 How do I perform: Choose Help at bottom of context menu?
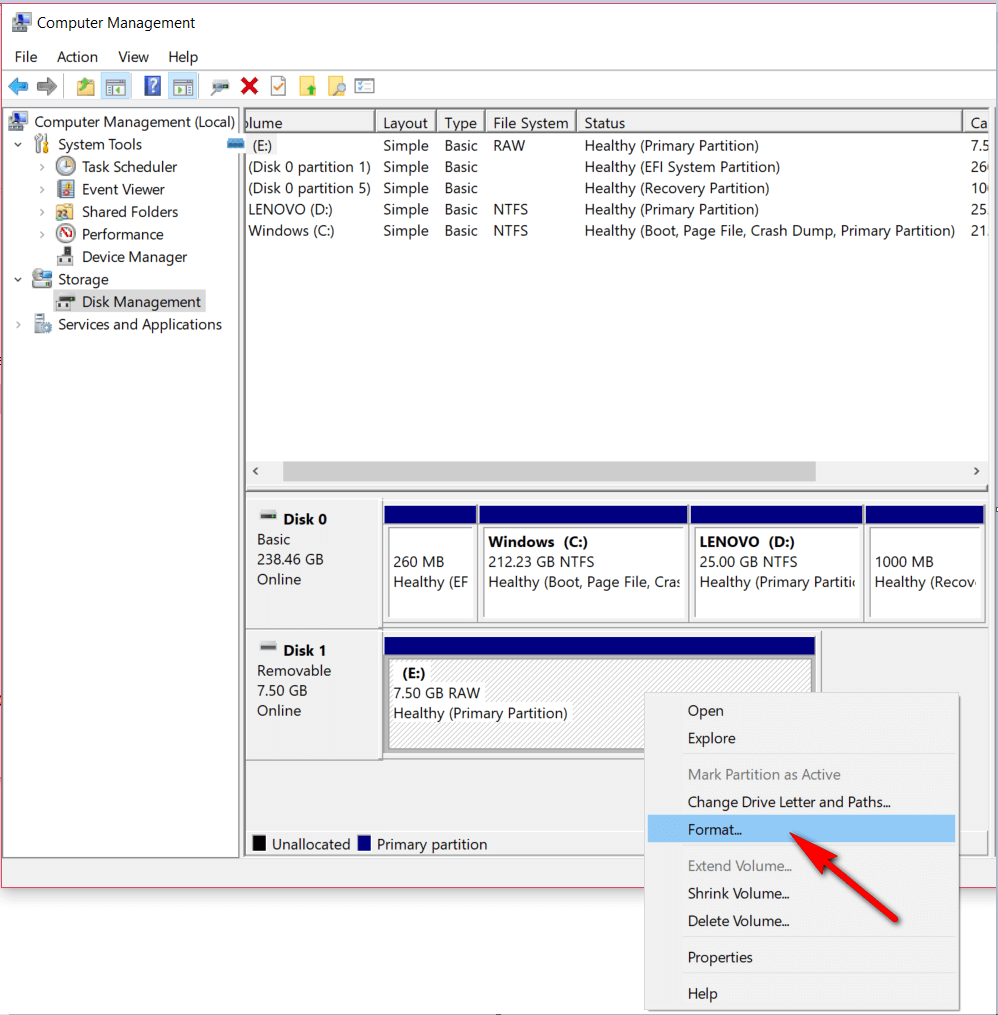(x=801, y=994)
